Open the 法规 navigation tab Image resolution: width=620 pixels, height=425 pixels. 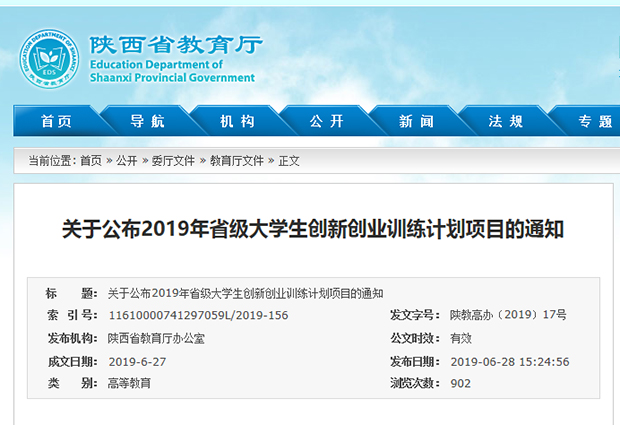click(x=506, y=121)
